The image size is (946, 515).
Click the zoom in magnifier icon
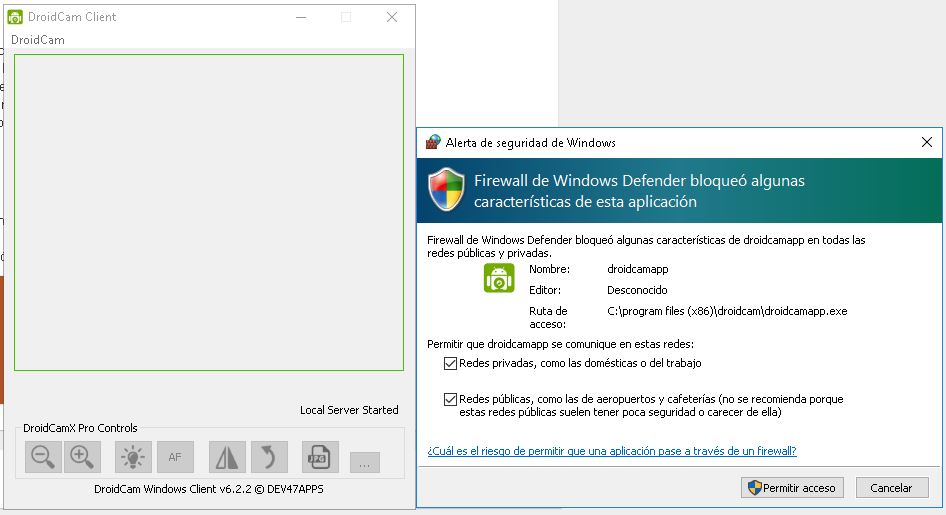pos(82,457)
